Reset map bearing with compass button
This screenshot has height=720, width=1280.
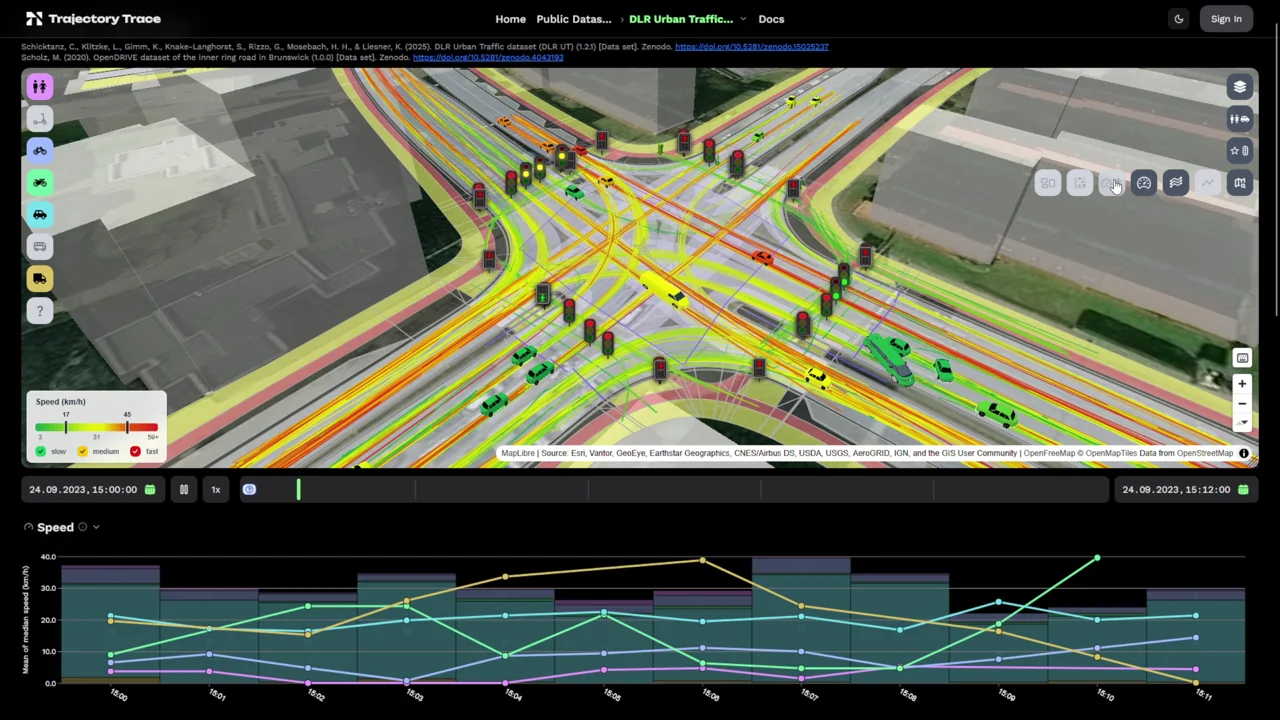[1242, 423]
